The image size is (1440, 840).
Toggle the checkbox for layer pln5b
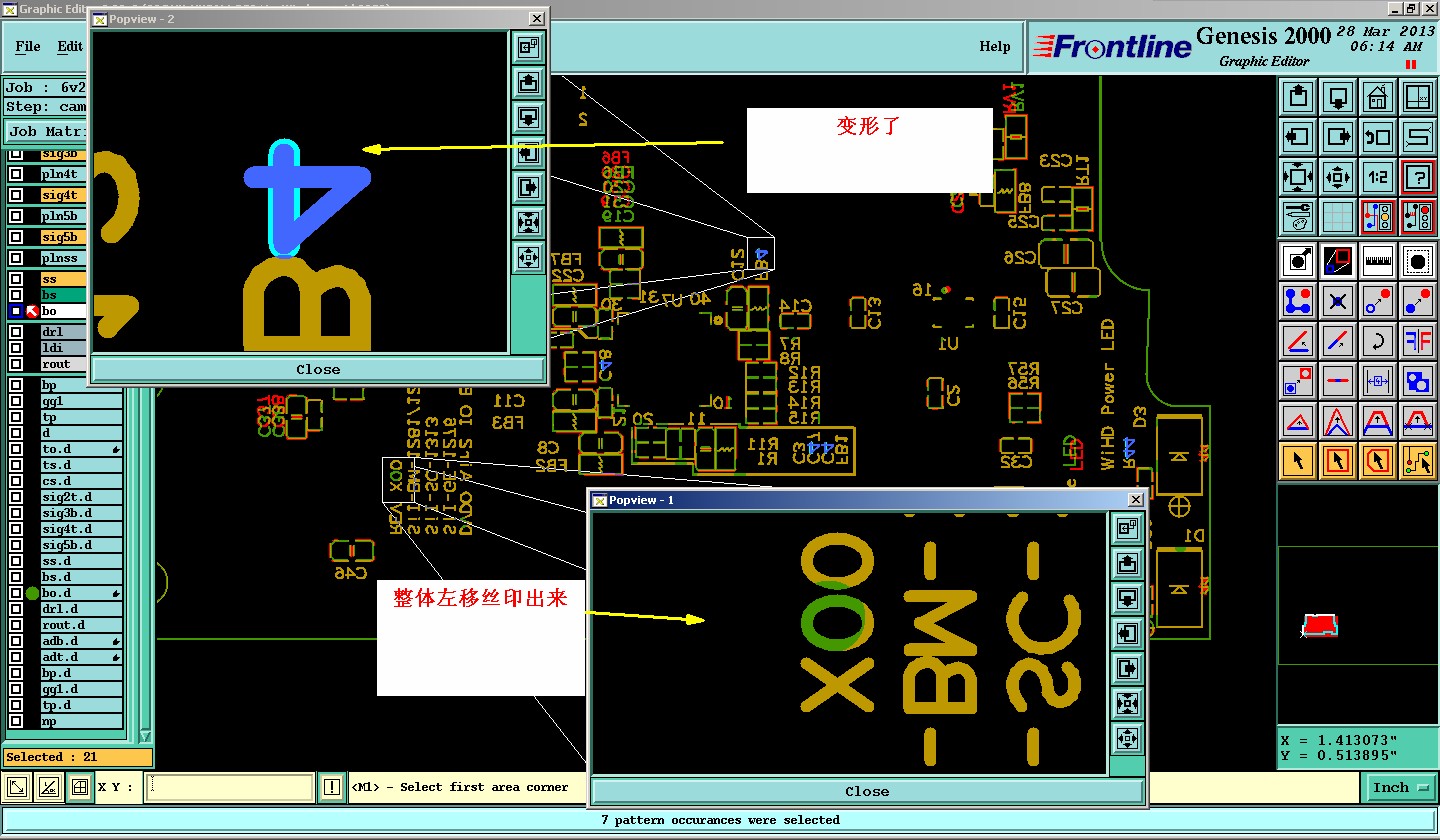click(x=16, y=216)
